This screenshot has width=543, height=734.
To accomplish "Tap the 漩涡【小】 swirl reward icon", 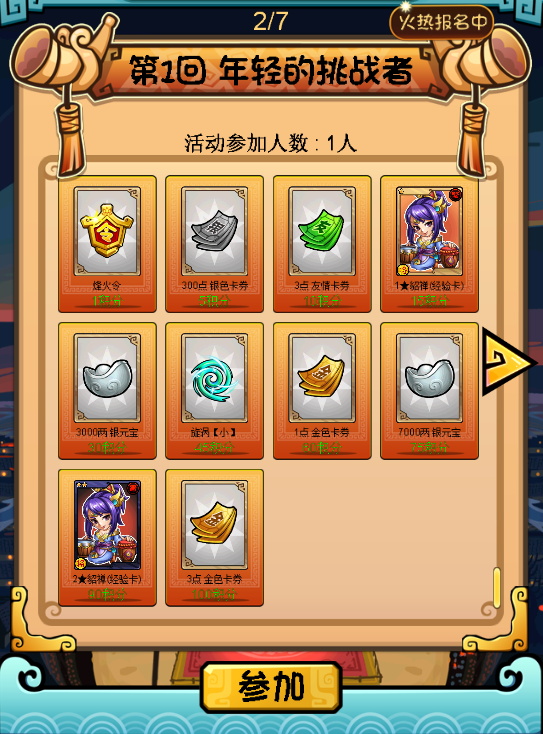I will click(214, 378).
